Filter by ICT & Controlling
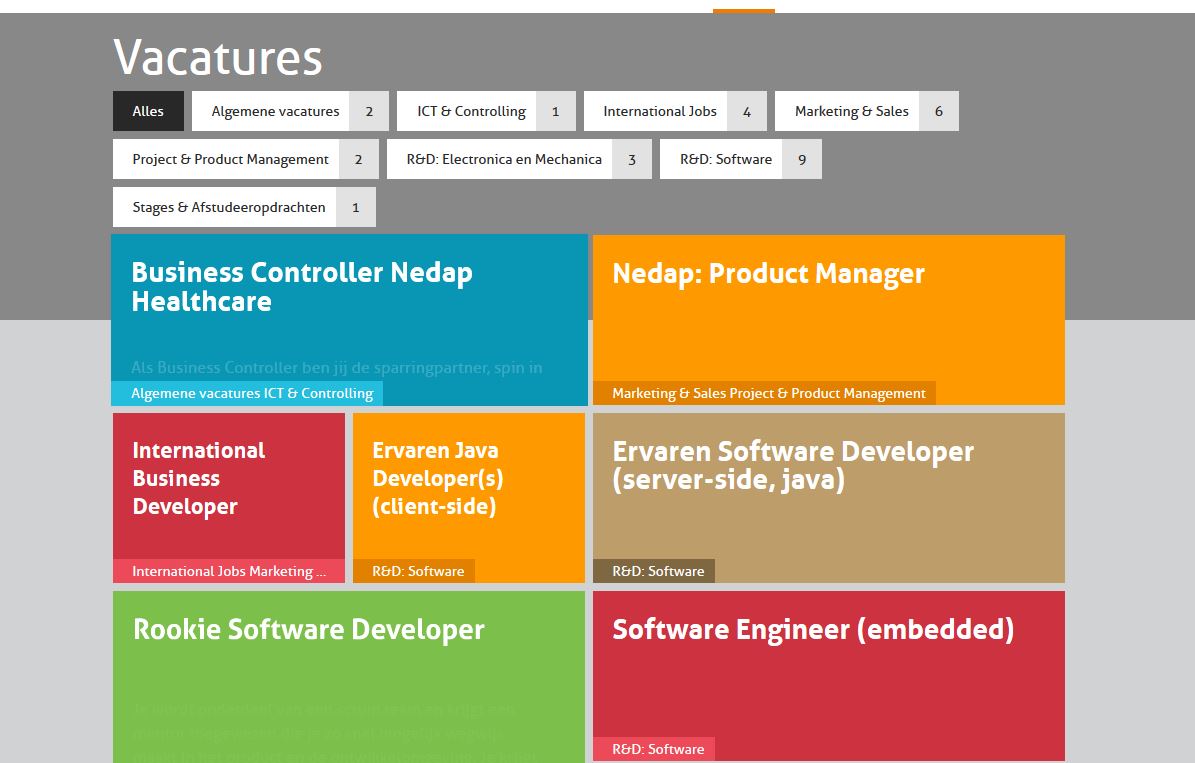The height and width of the screenshot is (763, 1195). point(485,111)
